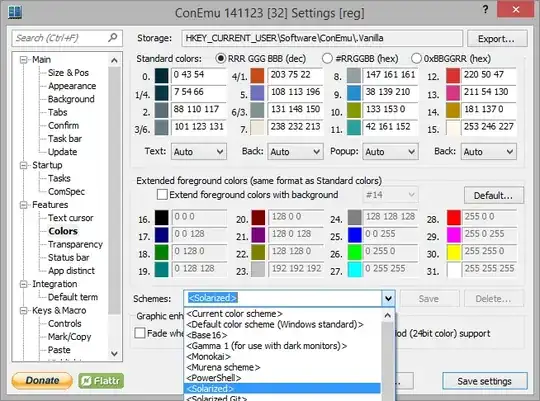Collapse the Integration tree node
The image size is (540, 401).
(23, 284)
